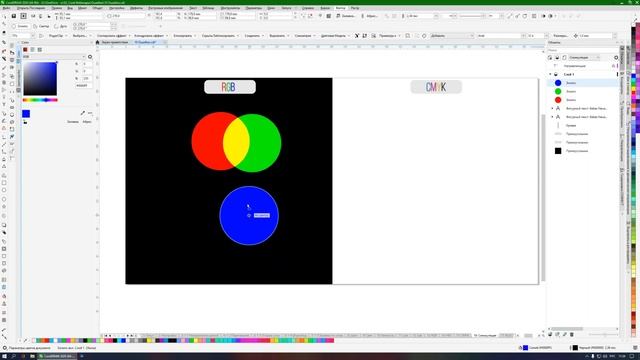Click the Абрис button in Color docker
The image size is (640, 360).
[x=87, y=122]
